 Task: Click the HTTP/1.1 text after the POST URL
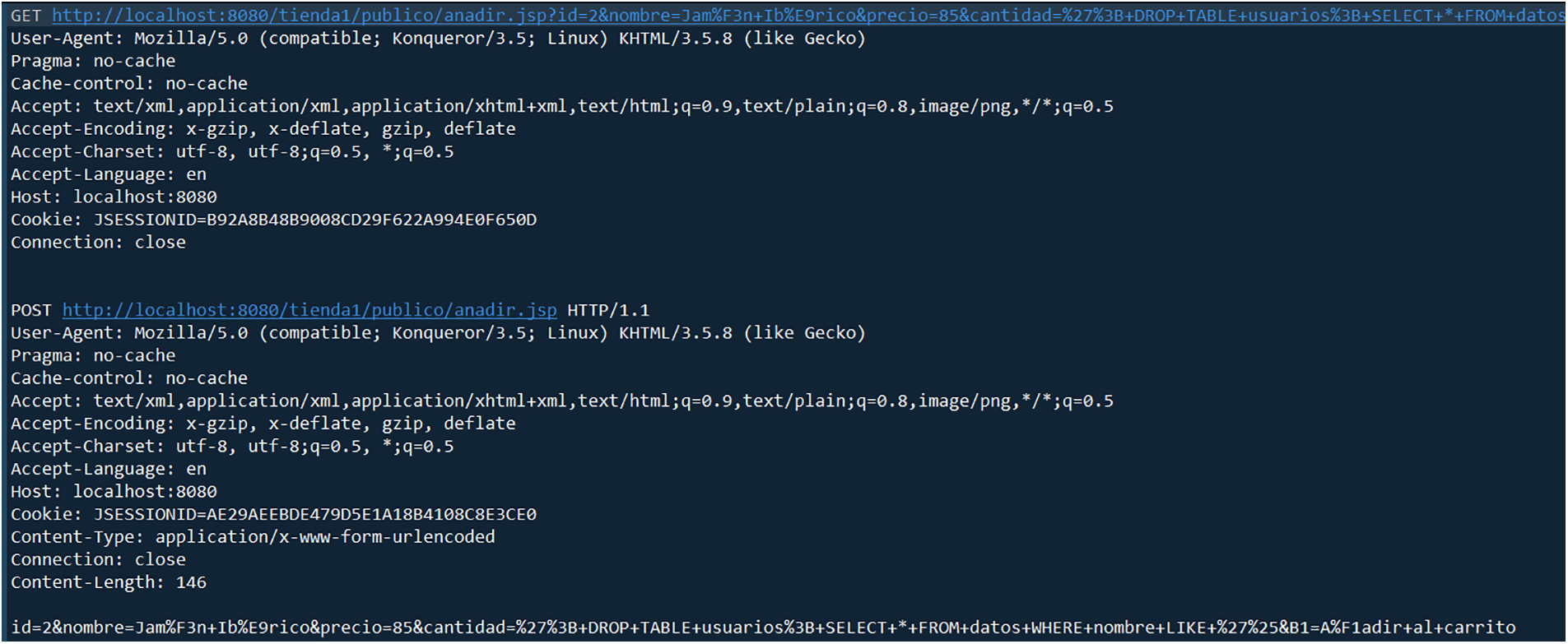pyautogui.click(x=607, y=310)
